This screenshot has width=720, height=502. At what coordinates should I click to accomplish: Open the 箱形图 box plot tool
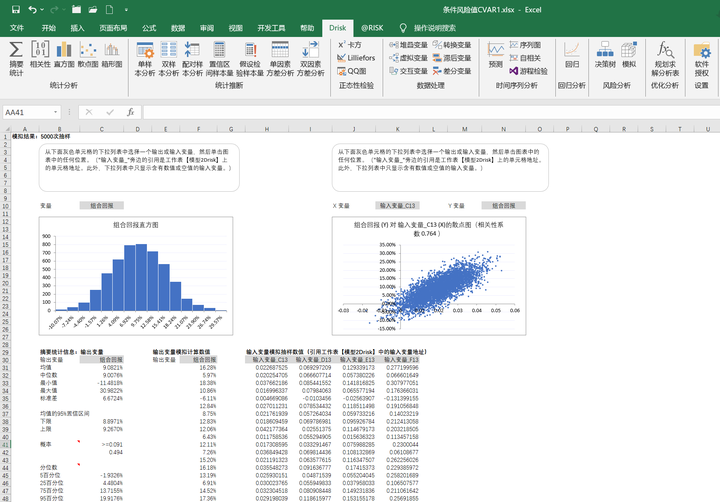pyautogui.click(x=112, y=54)
